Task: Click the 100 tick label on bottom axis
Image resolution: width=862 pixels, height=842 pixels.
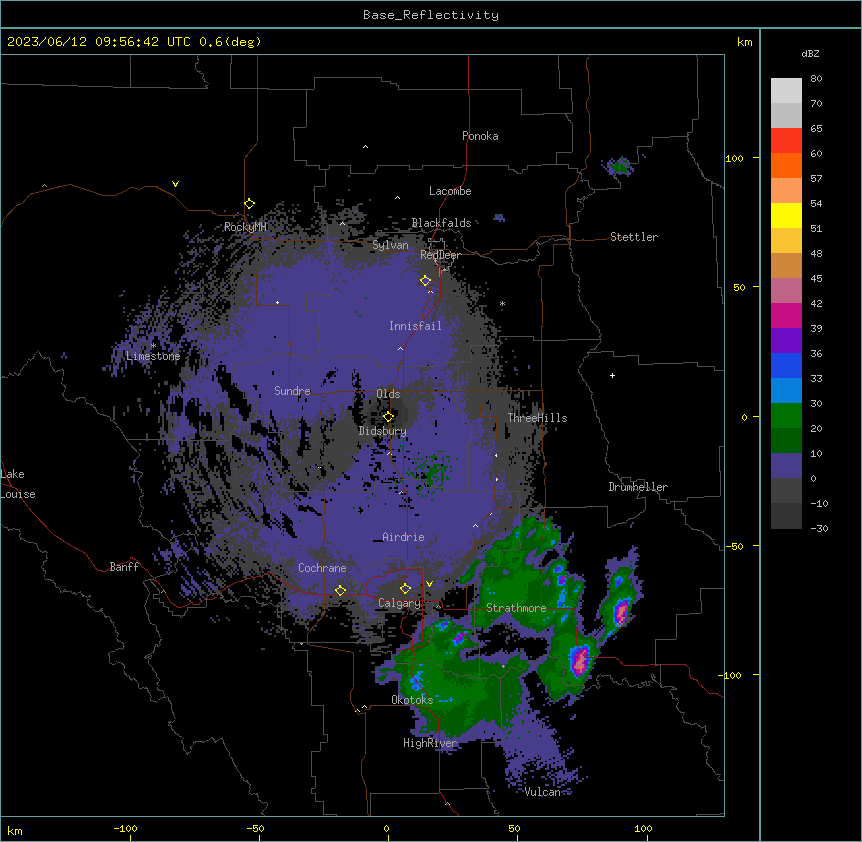Action: click(x=643, y=828)
